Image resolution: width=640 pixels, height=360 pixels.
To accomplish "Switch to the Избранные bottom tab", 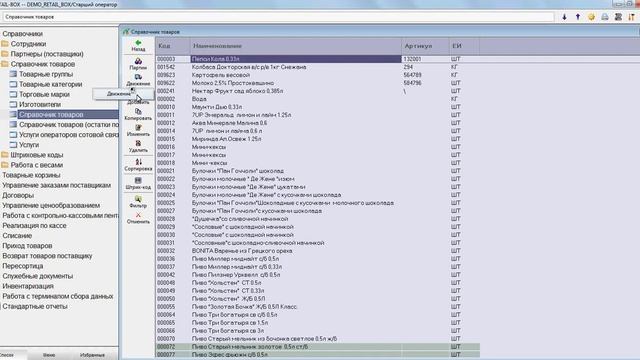I will (x=92, y=355).
